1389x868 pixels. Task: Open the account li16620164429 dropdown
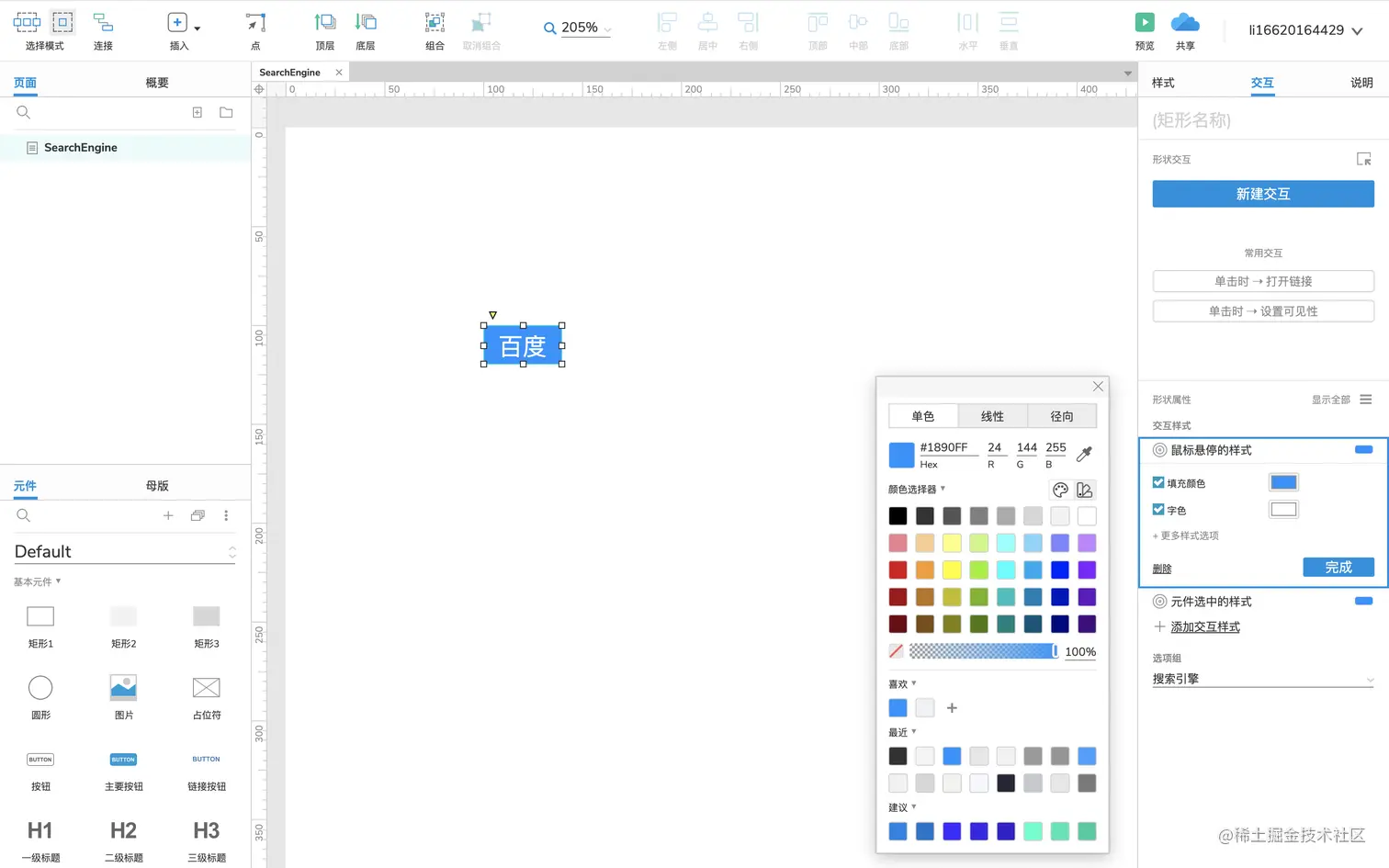tap(1305, 30)
